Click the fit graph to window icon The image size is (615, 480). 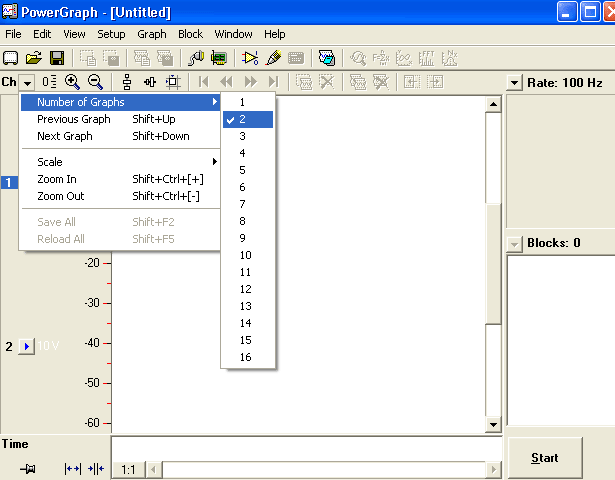tap(173, 82)
